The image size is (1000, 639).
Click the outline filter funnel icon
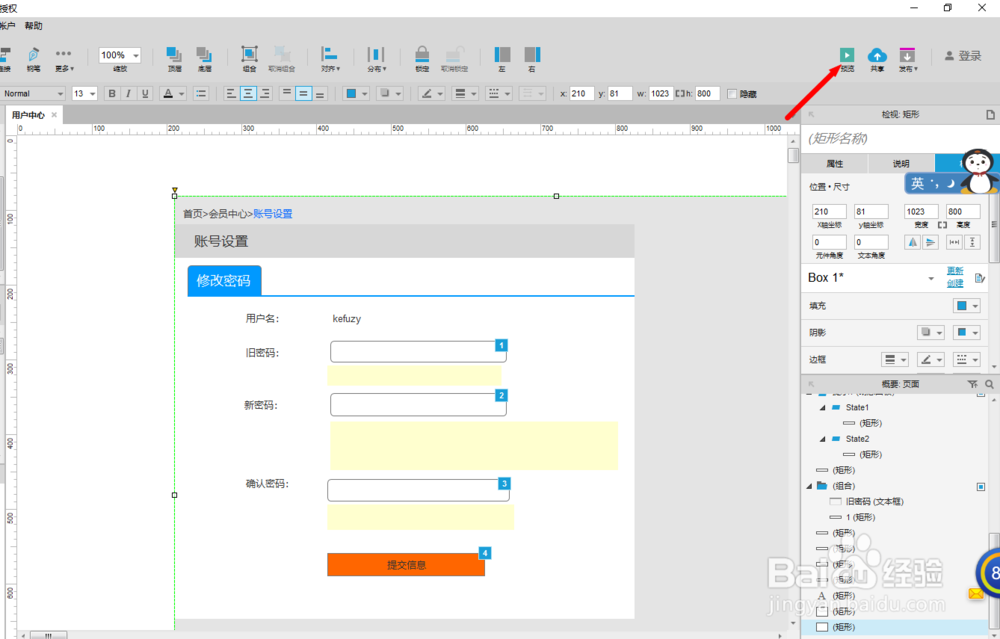(972, 384)
